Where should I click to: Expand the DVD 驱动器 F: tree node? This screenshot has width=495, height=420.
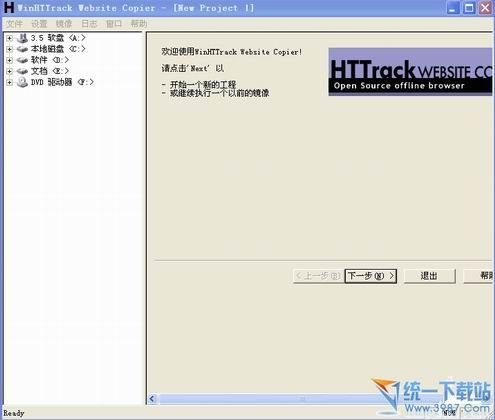point(9,82)
